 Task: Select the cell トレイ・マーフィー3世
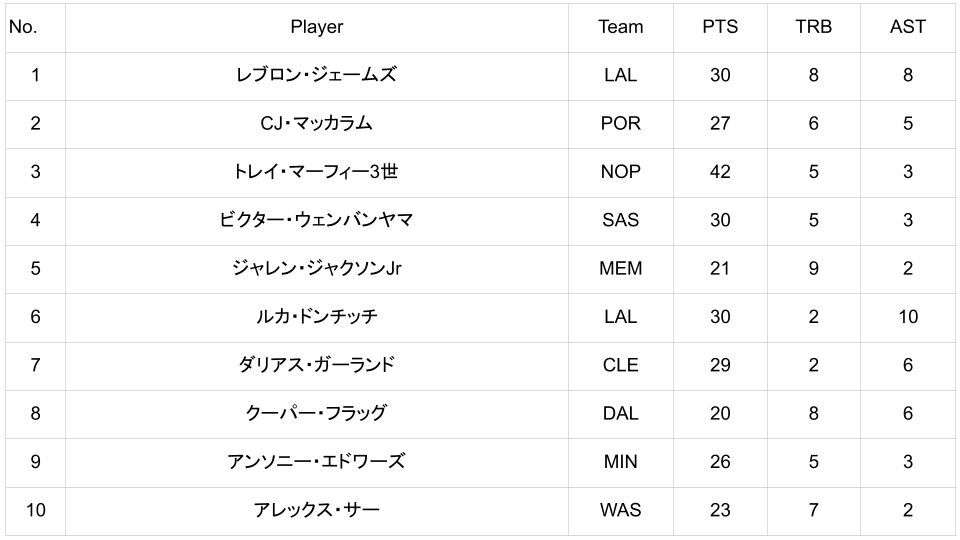pyautogui.click(x=316, y=172)
